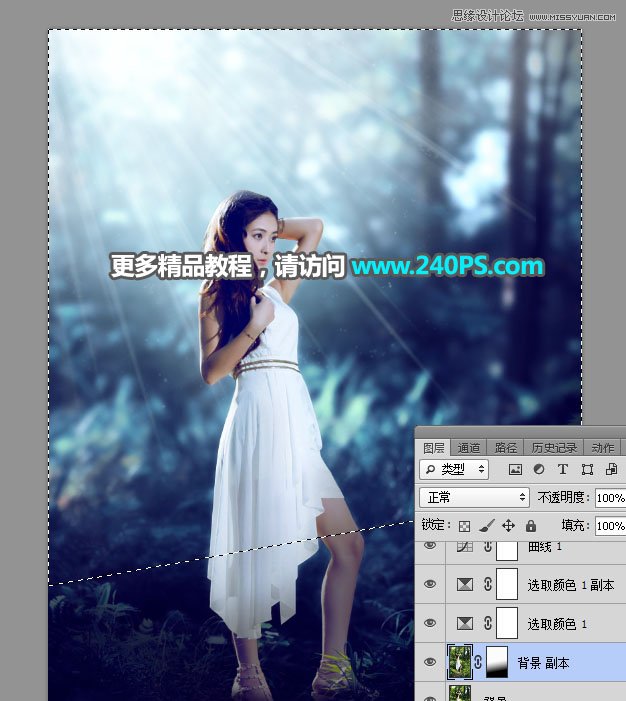Hide the 曲线 1 layer
Image resolution: width=626 pixels, height=701 pixels.
pyautogui.click(x=430, y=545)
